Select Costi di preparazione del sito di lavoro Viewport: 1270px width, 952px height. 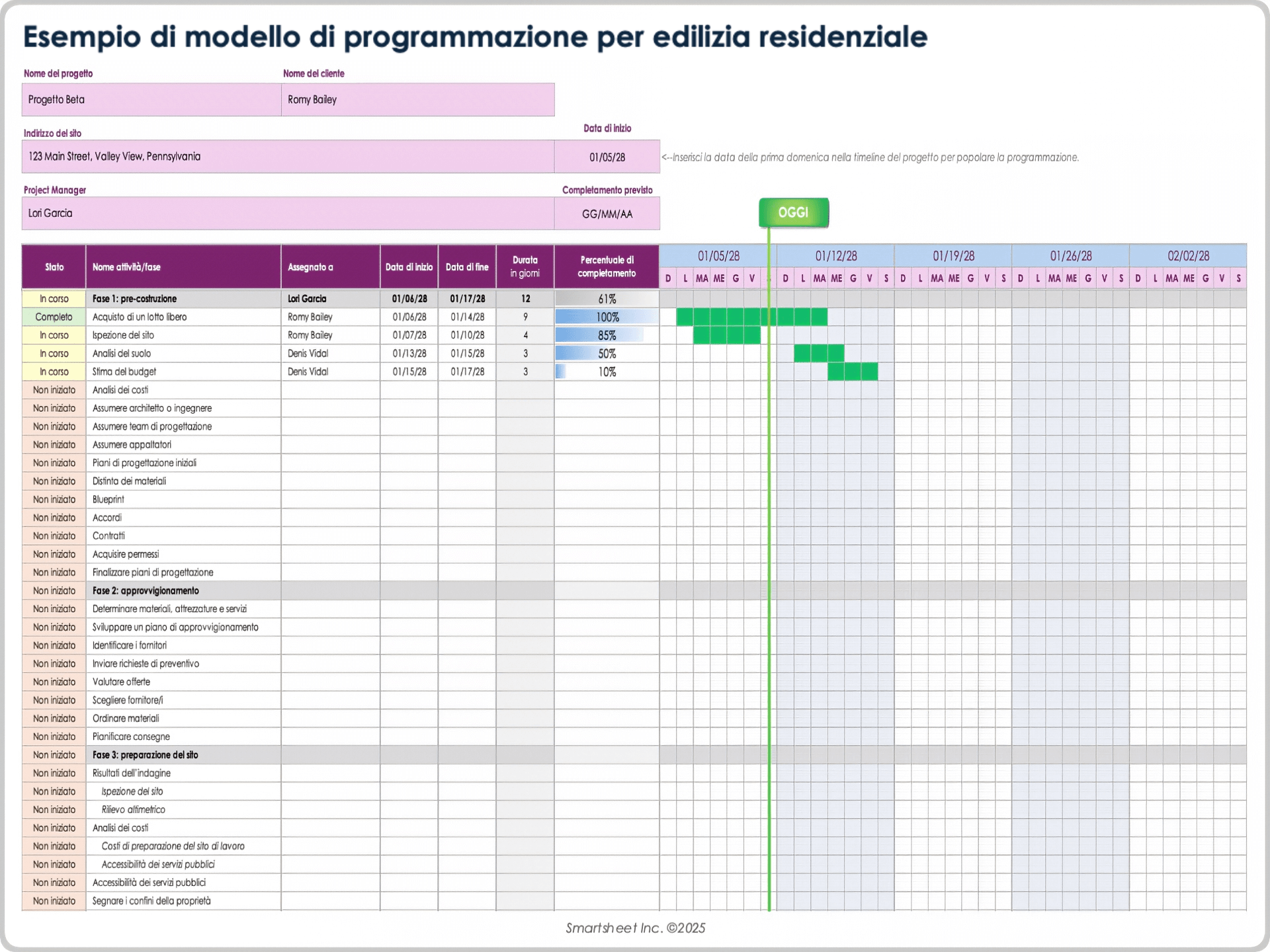click(x=173, y=846)
